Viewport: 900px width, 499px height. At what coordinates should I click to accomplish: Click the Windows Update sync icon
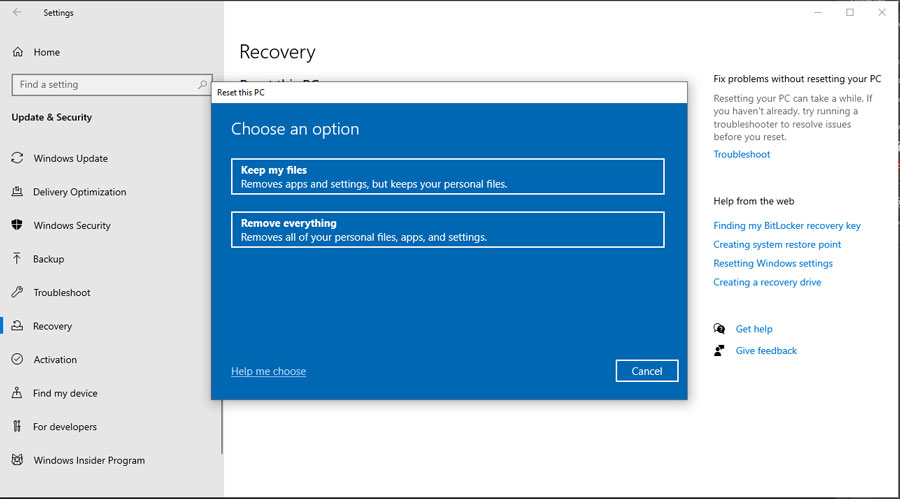click(x=17, y=158)
